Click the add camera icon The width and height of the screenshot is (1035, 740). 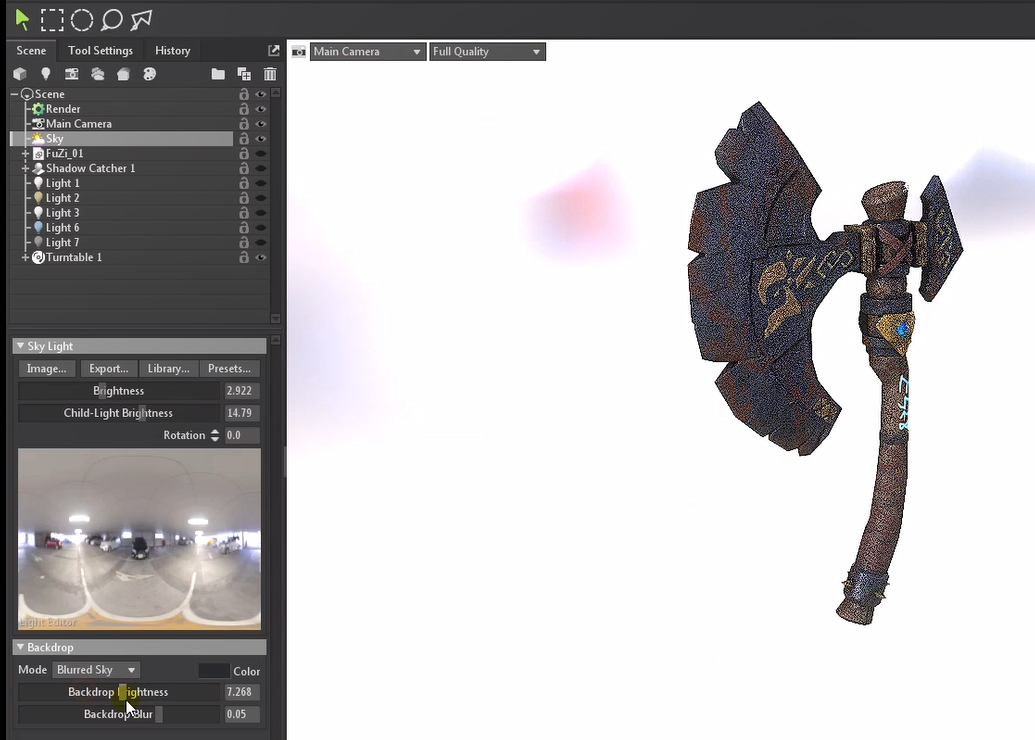(72, 74)
